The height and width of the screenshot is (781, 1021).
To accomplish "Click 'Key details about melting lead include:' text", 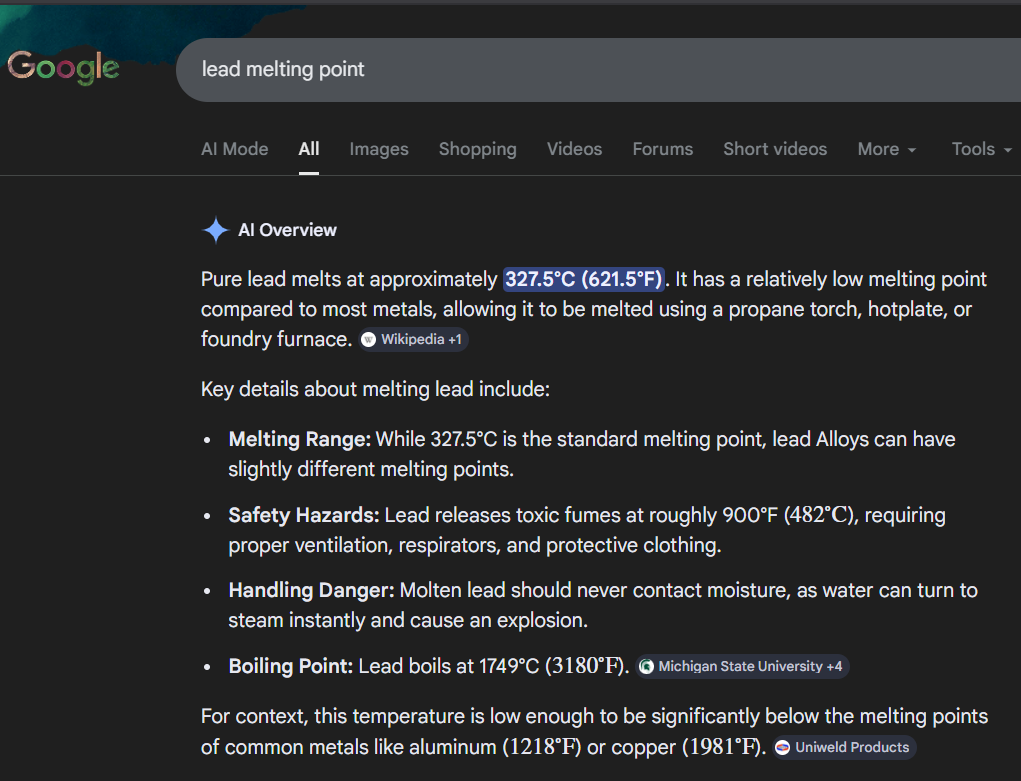I will [x=375, y=390].
